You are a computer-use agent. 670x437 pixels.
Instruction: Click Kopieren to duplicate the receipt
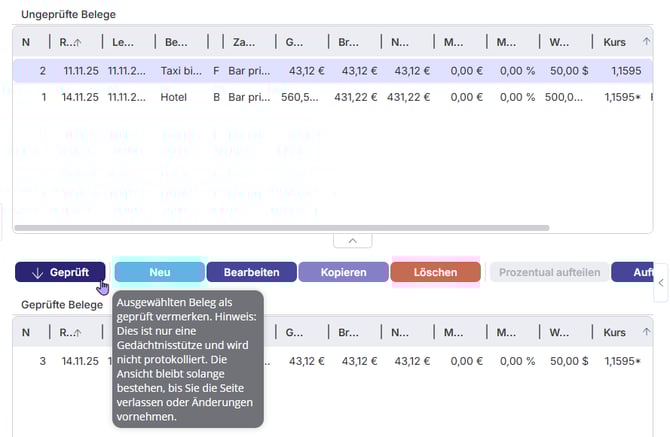click(x=343, y=272)
